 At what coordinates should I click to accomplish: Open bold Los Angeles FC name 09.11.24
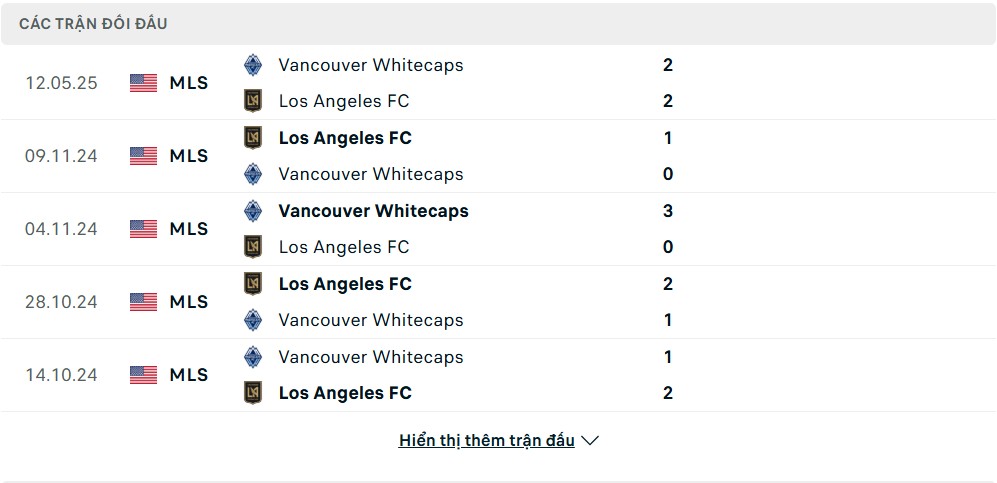click(345, 138)
